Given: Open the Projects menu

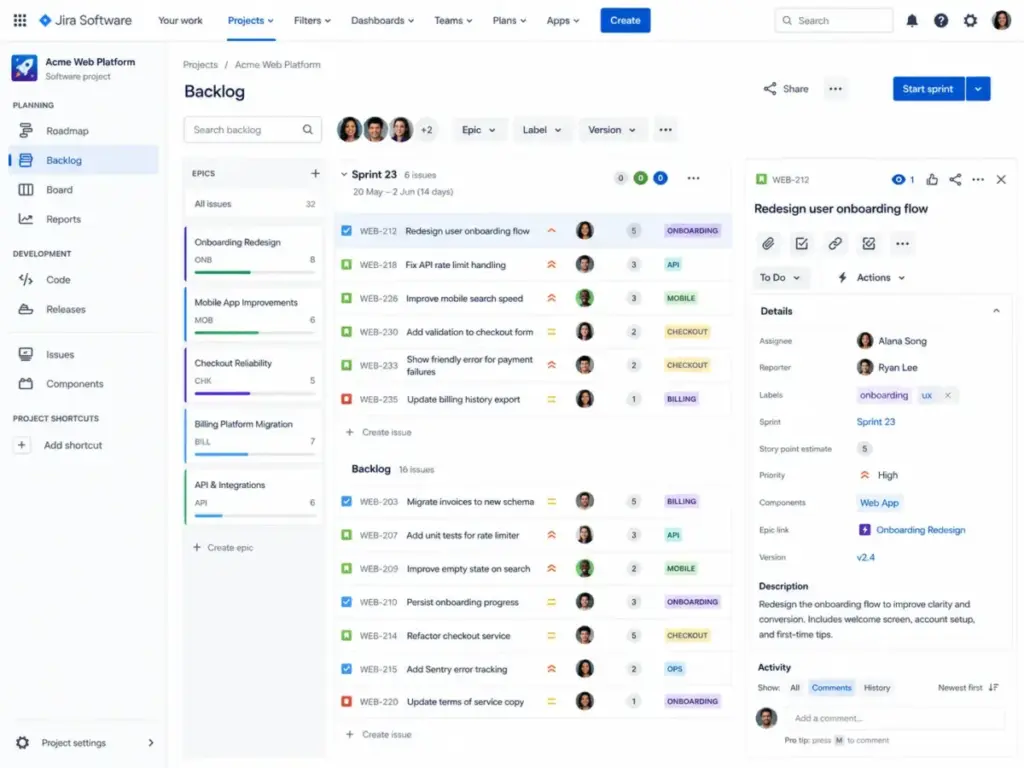Looking at the screenshot, I should pos(250,20).
